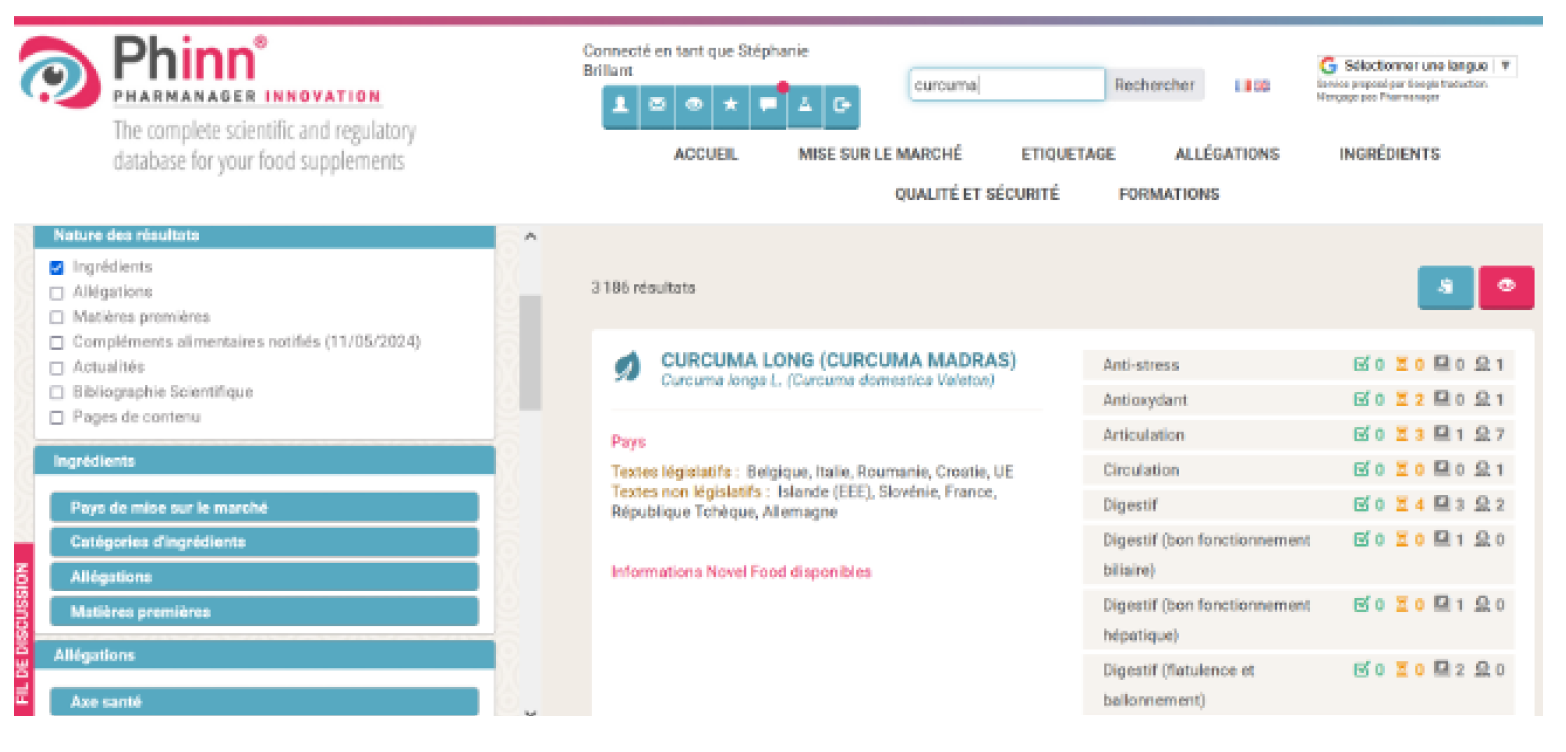Check the Bibliographie Scientifique checkbox

click(x=57, y=393)
